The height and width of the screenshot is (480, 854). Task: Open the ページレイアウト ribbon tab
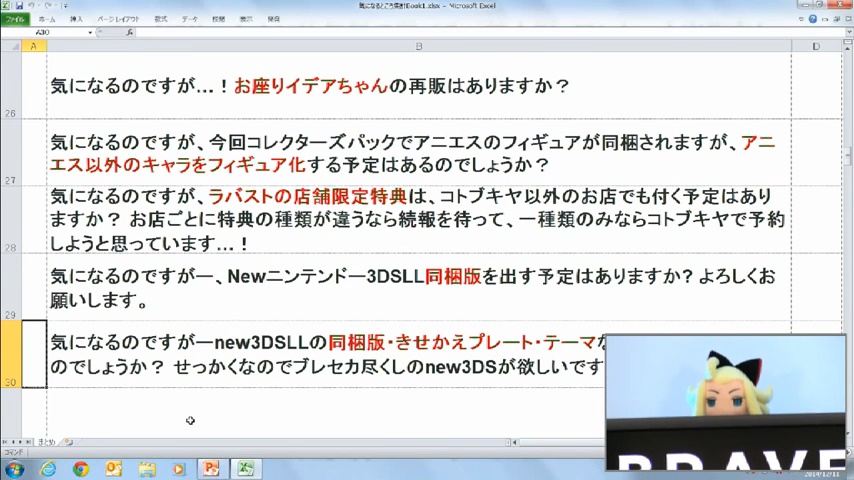click(x=118, y=19)
